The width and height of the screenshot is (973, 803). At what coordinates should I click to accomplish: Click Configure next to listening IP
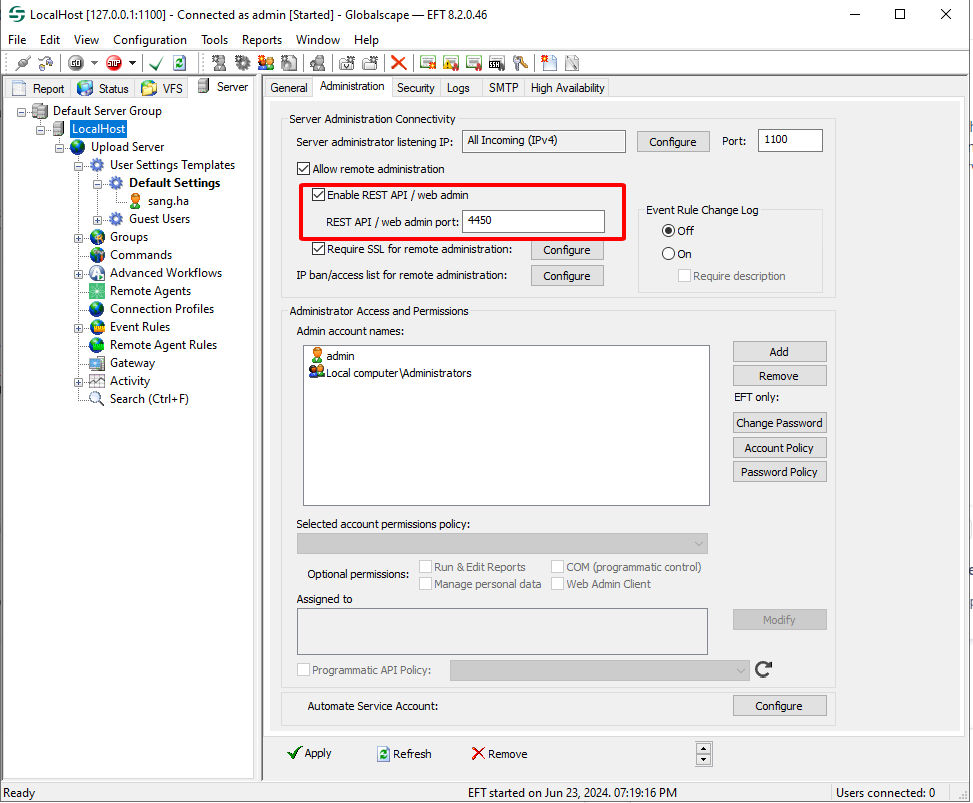coord(673,142)
